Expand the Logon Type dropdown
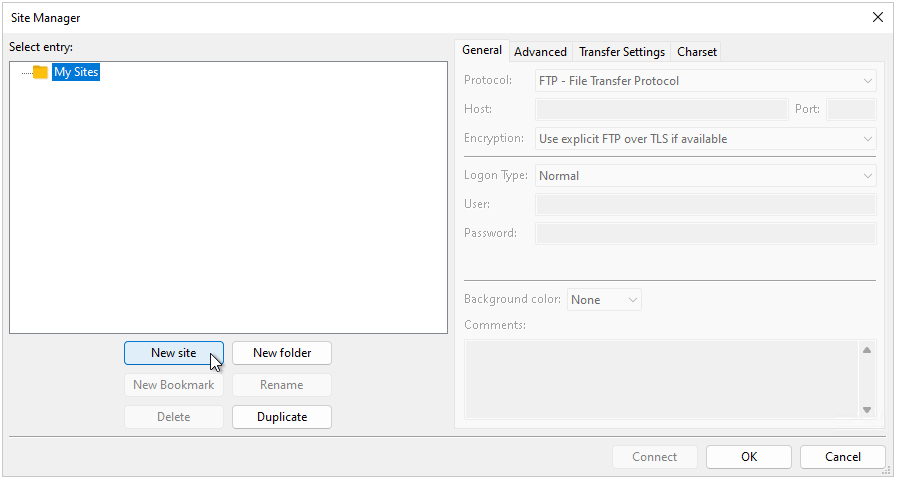This screenshot has height=480, width=897. coord(706,176)
